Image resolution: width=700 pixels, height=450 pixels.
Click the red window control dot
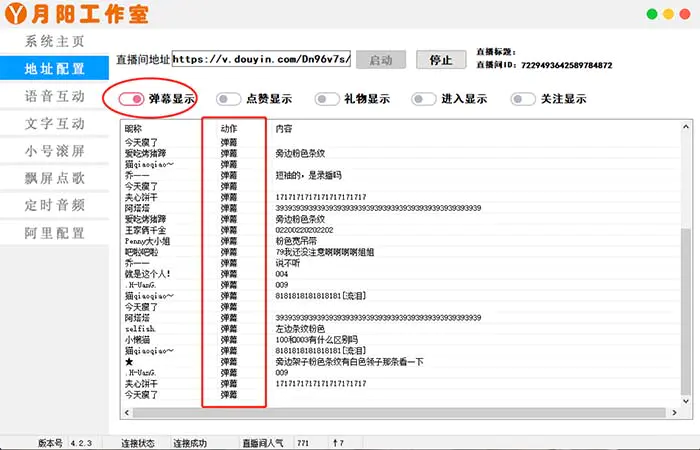tap(684, 15)
